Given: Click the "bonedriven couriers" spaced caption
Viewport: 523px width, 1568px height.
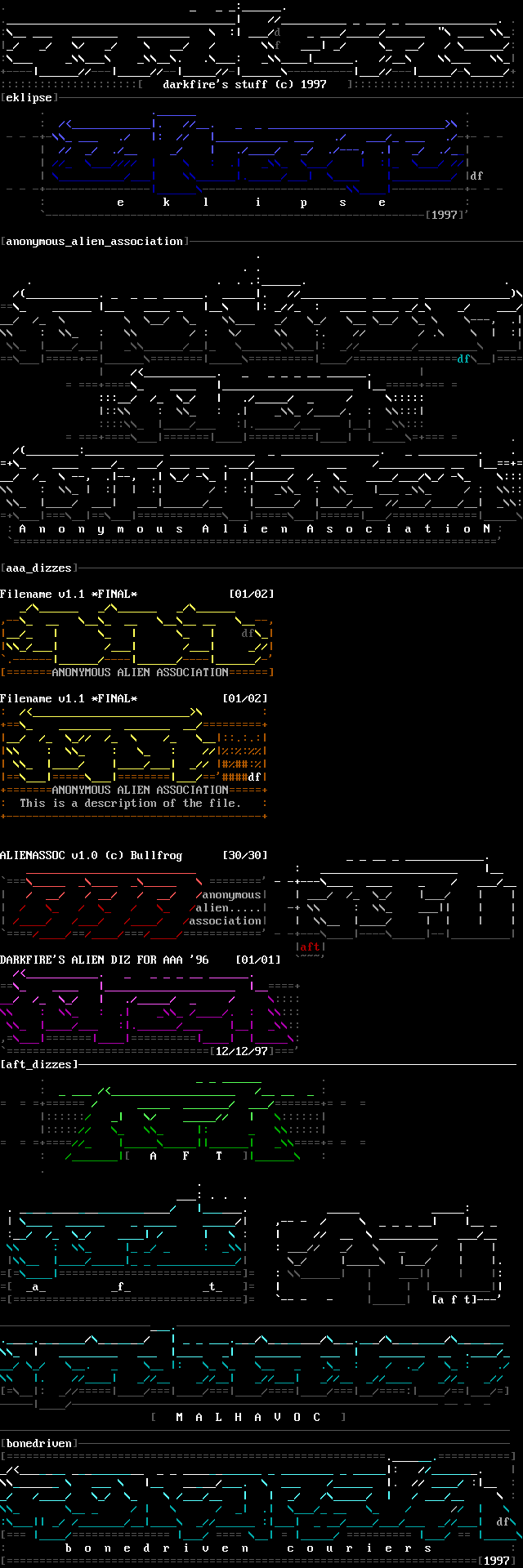Looking at the screenshot, I should 248,1548.
